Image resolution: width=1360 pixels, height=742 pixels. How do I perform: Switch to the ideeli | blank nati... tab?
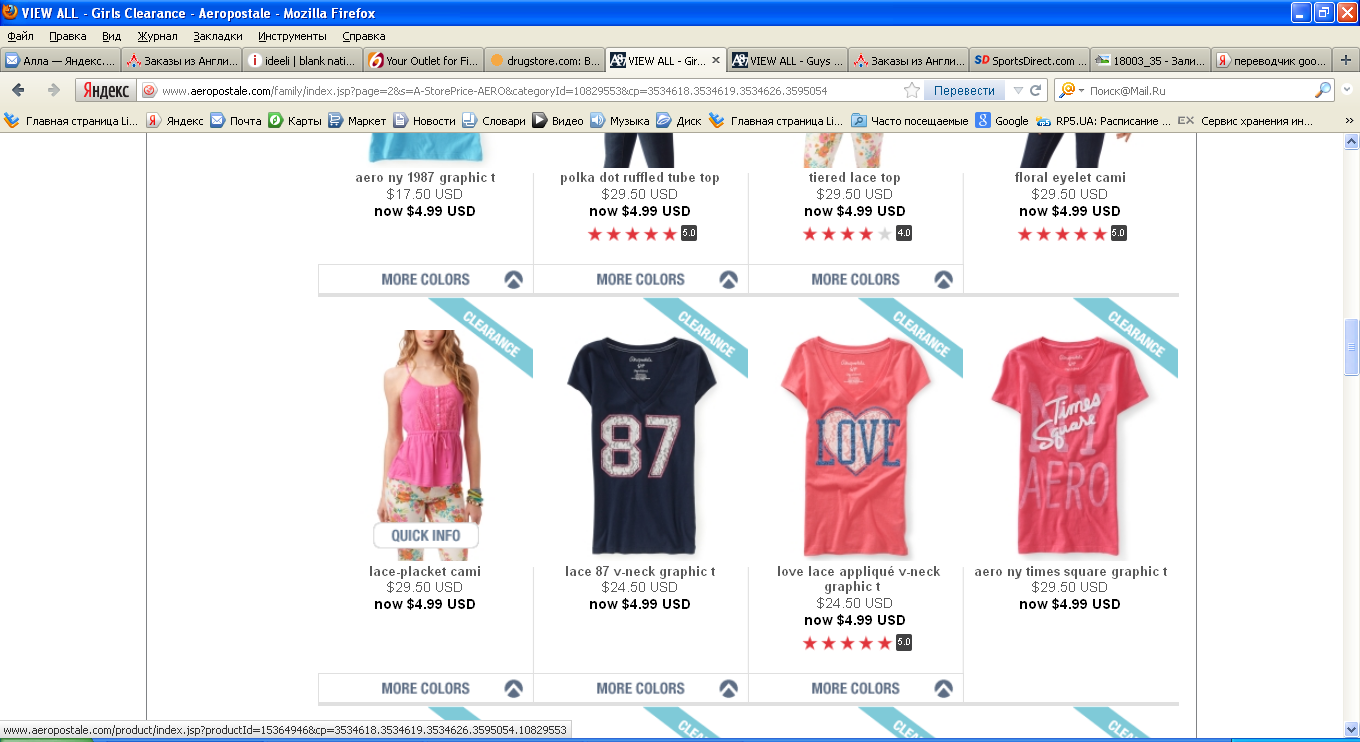[303, 60]
